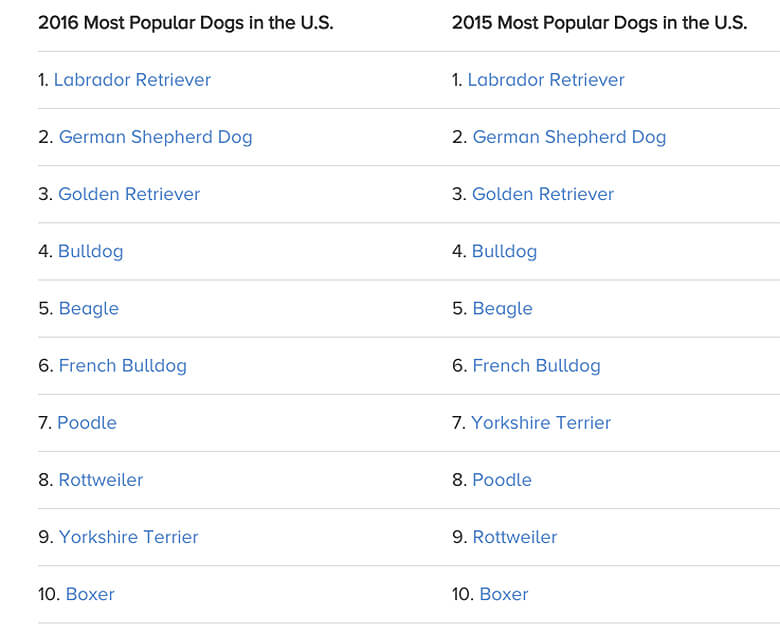Select Rottweiler ranked 9th in 2015
The width and height of the screenshot is (780, 633).
click(515, 537)
